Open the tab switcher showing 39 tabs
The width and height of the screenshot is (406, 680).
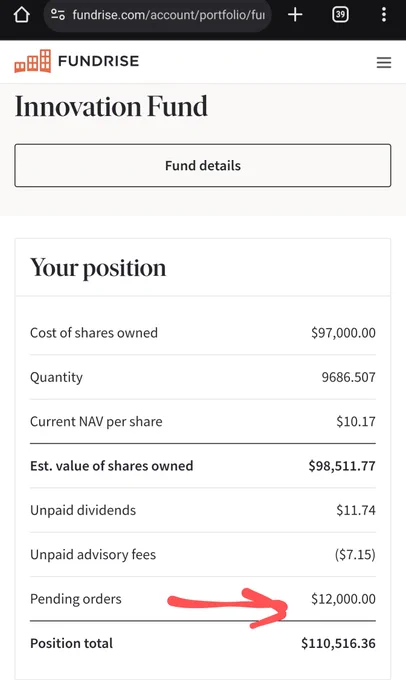tap(340, 15)
